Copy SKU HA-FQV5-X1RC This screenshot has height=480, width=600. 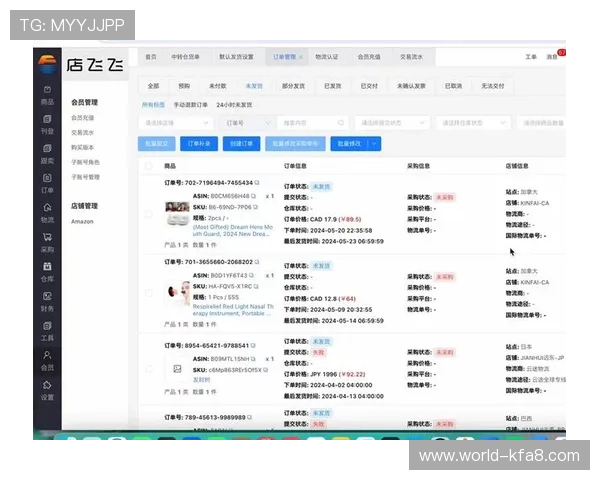pos(256,286)
